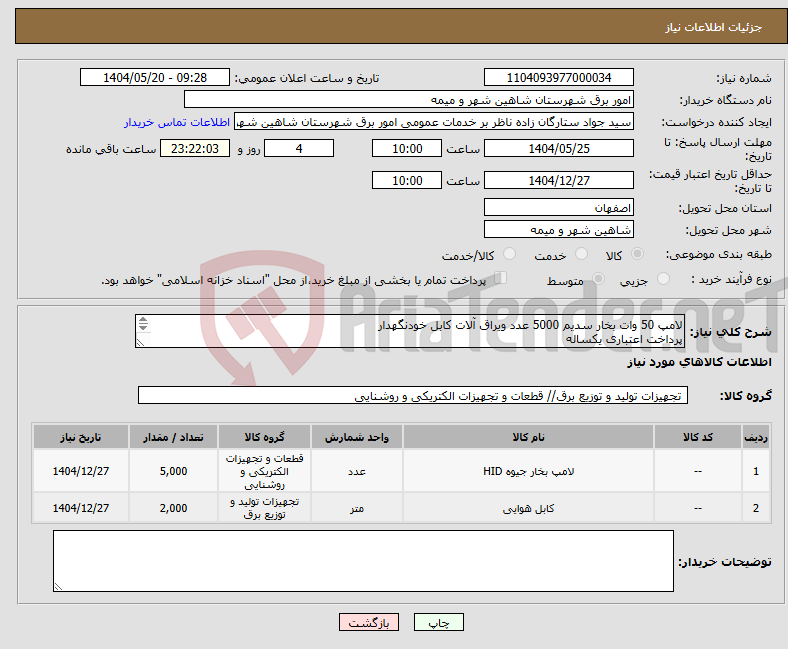Click the کابل هوایی item cell
Image resolution: width=788 pixels, height=649 pixels.
tap(528, 508)
